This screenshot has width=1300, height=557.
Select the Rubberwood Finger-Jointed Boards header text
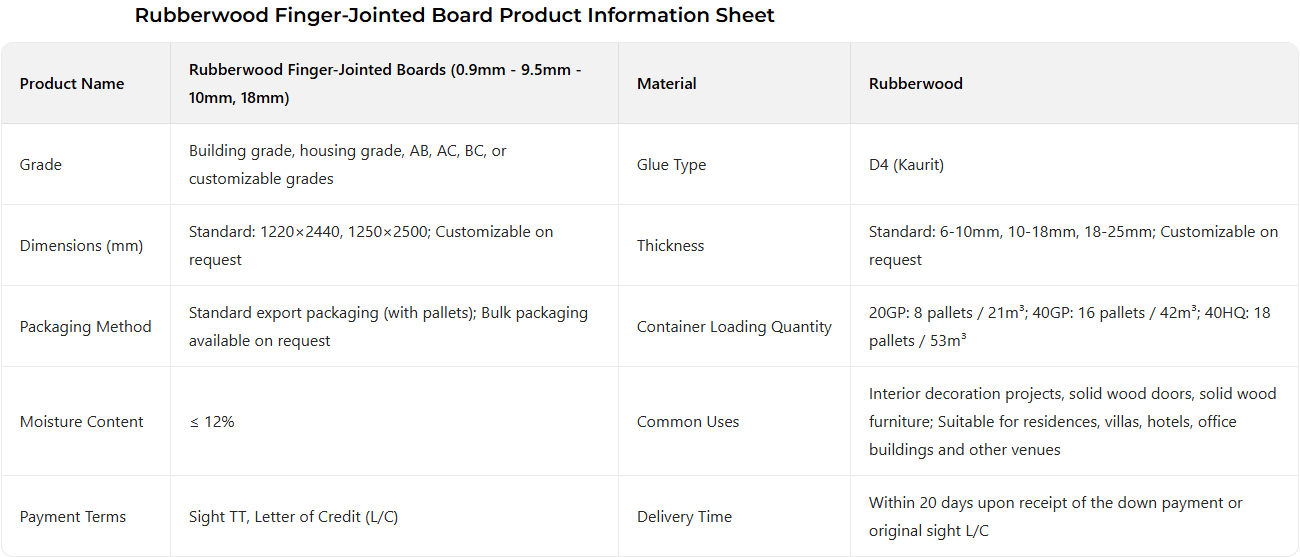(385, 84)
